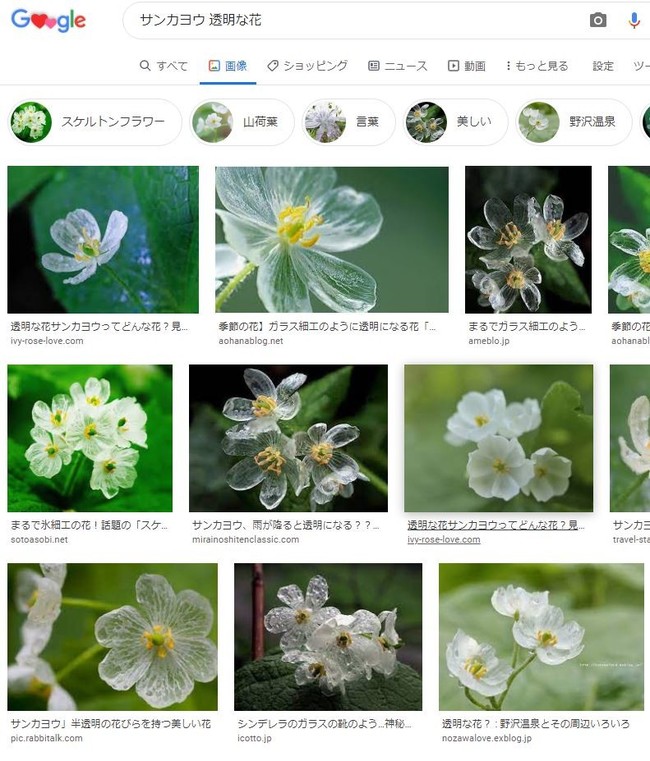This screenshot has width=650, height=761.
Task: Open the mirainoshitenclassic.com flower image
Action: click(288, 438)
